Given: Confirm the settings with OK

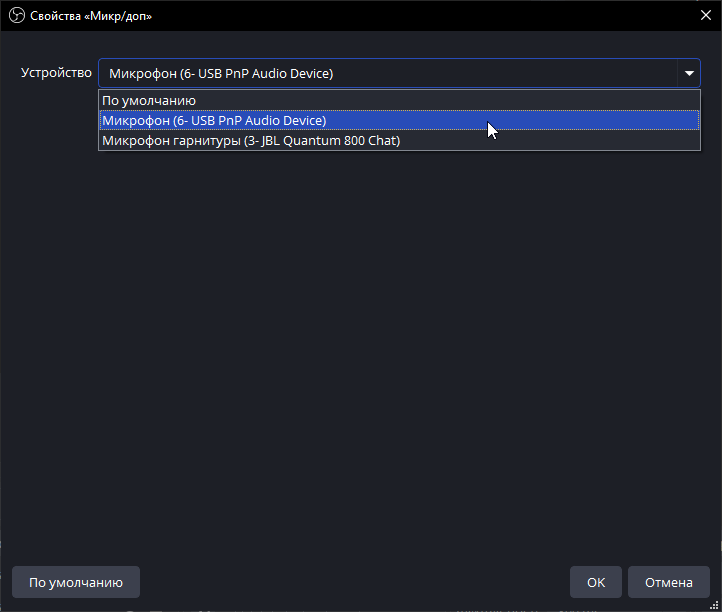Looking at the screenshot, I should click(596, 582).
